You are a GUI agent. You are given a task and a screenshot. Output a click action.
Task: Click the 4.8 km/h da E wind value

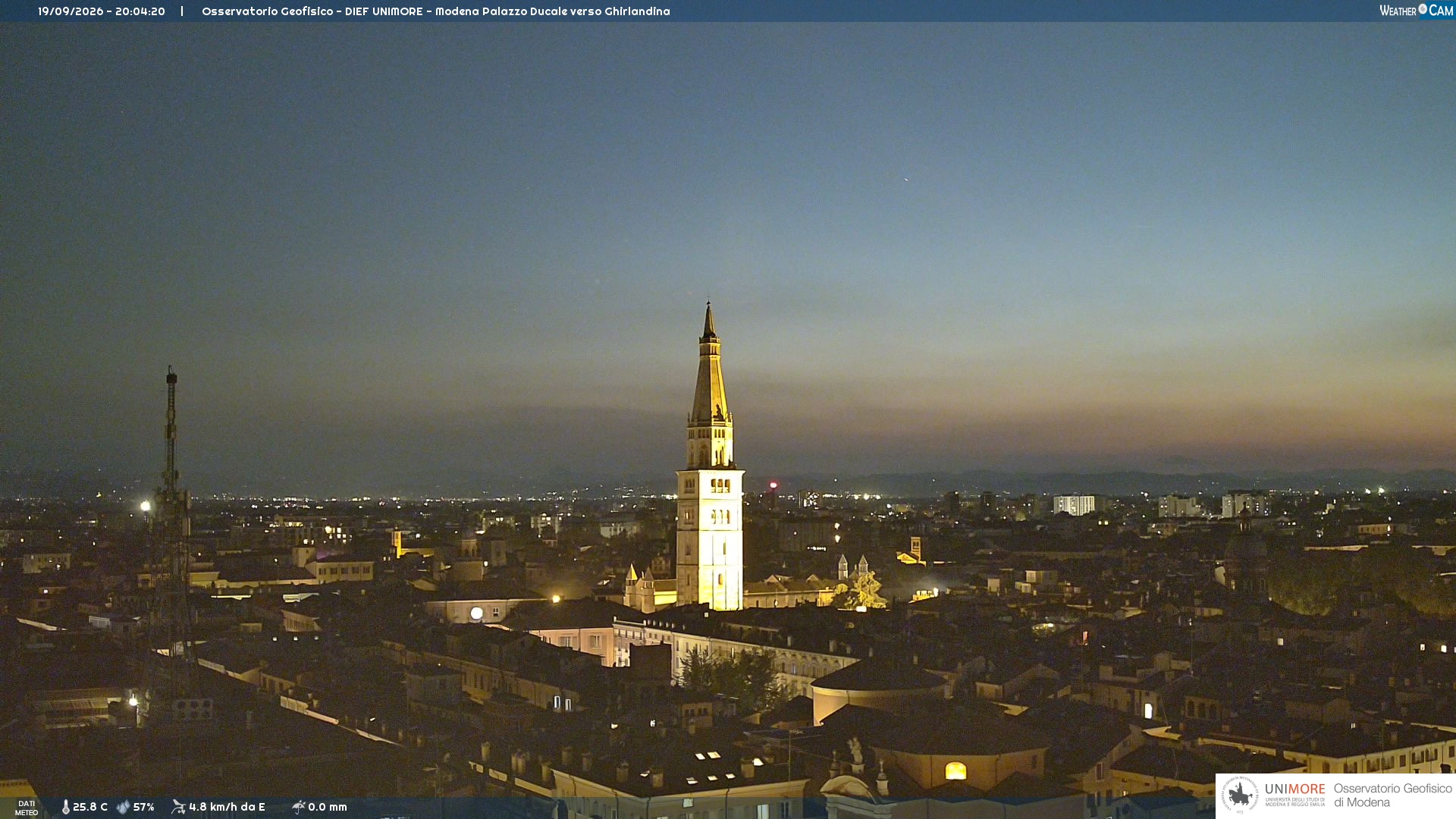click(x=227, y=808)
